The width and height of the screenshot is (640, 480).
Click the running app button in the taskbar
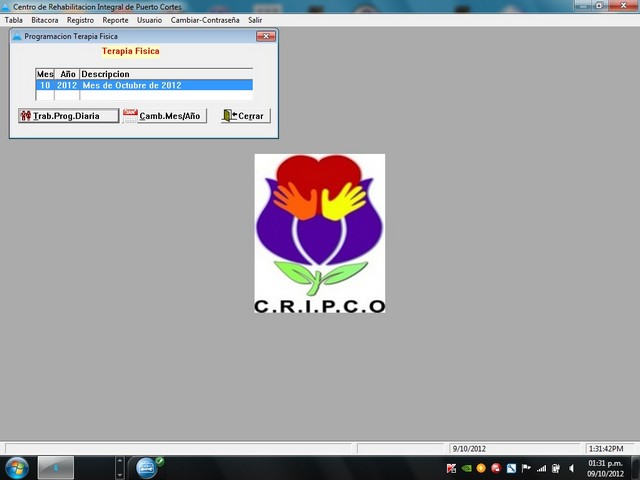[56, 468]
